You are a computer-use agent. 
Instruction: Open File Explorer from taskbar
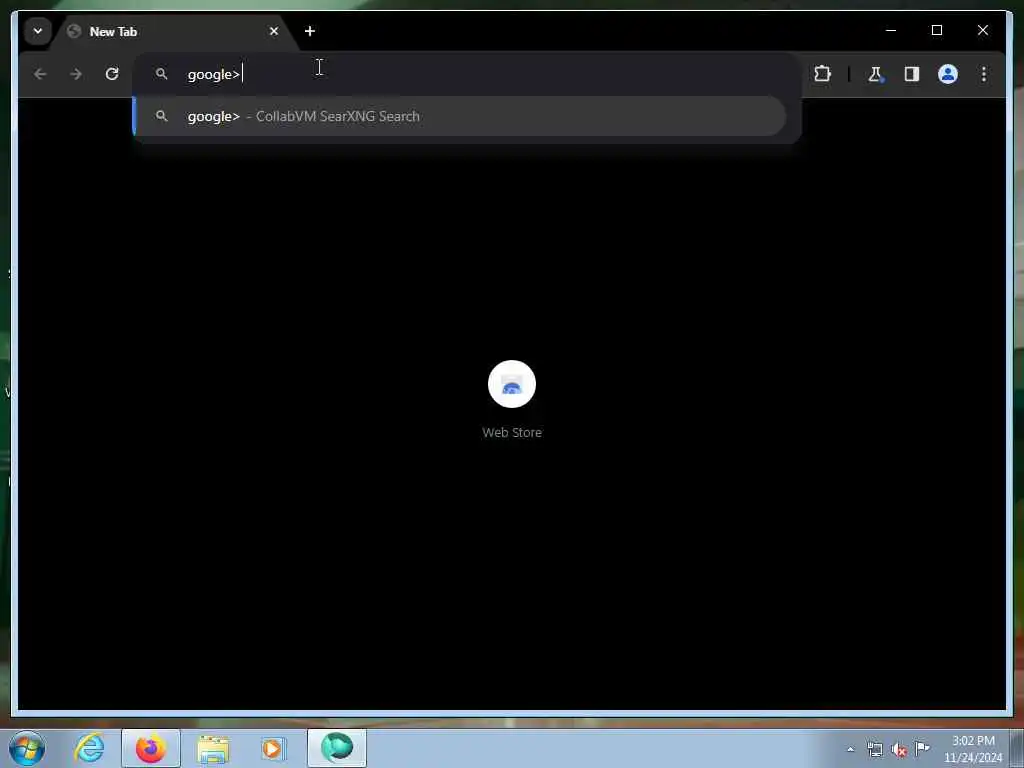tap(213, 749)
